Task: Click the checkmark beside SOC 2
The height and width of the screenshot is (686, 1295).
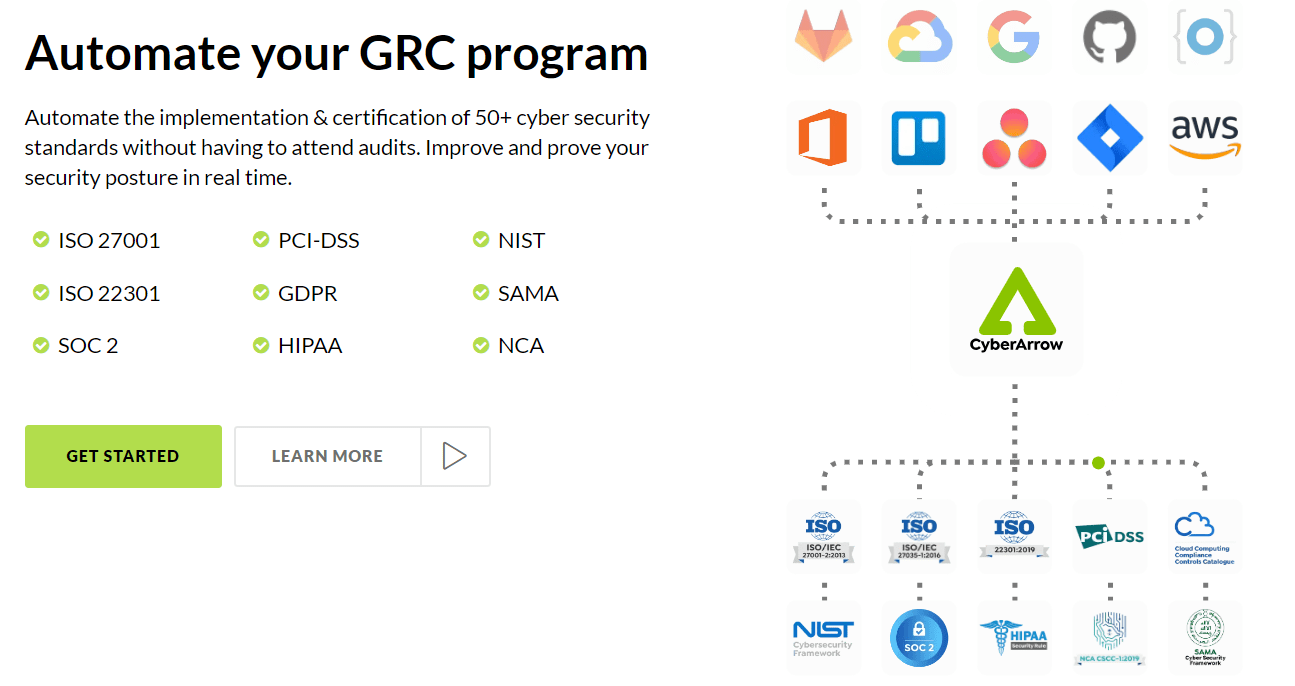Action: (40, 345)
